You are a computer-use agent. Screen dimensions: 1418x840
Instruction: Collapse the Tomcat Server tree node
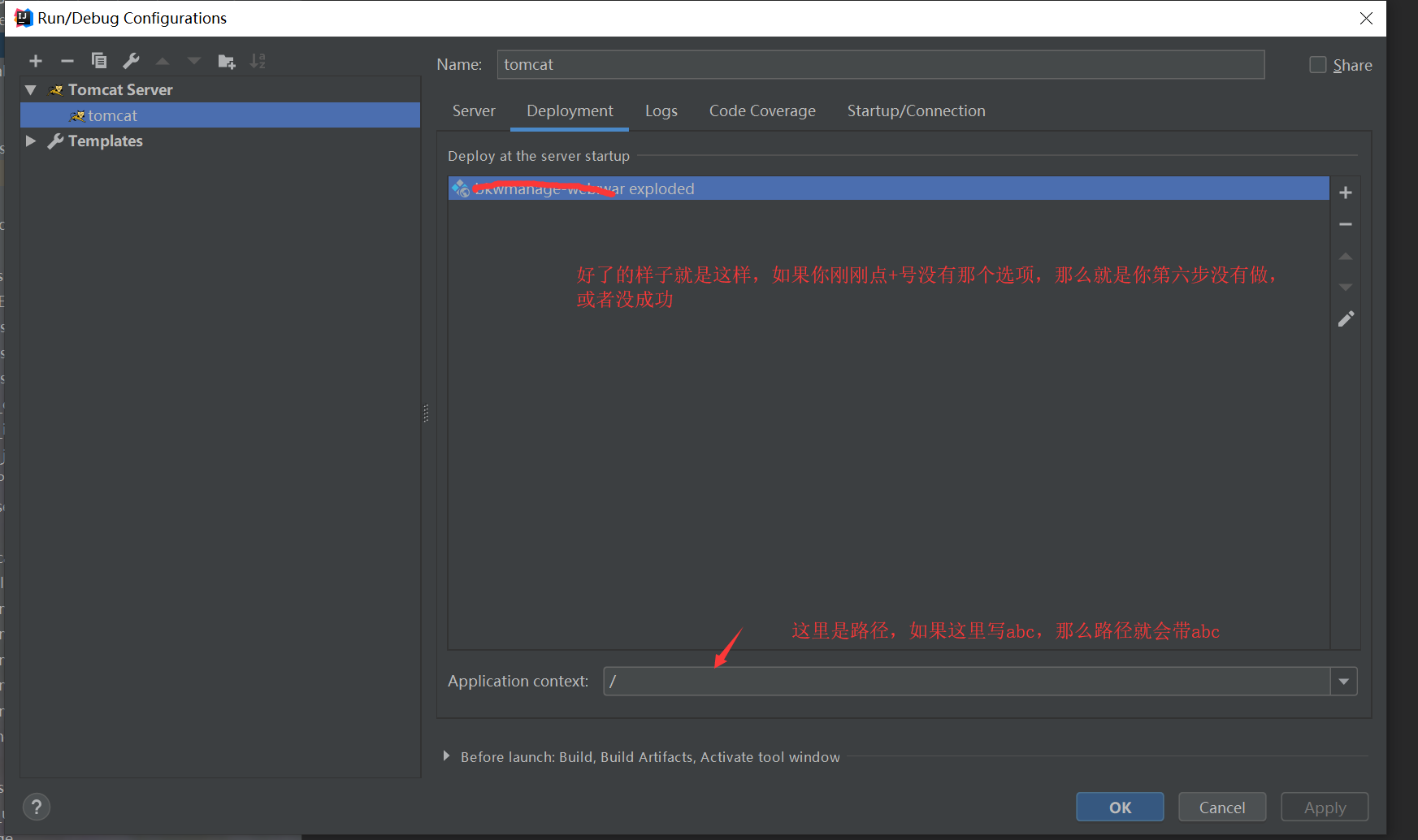[31, 90]
